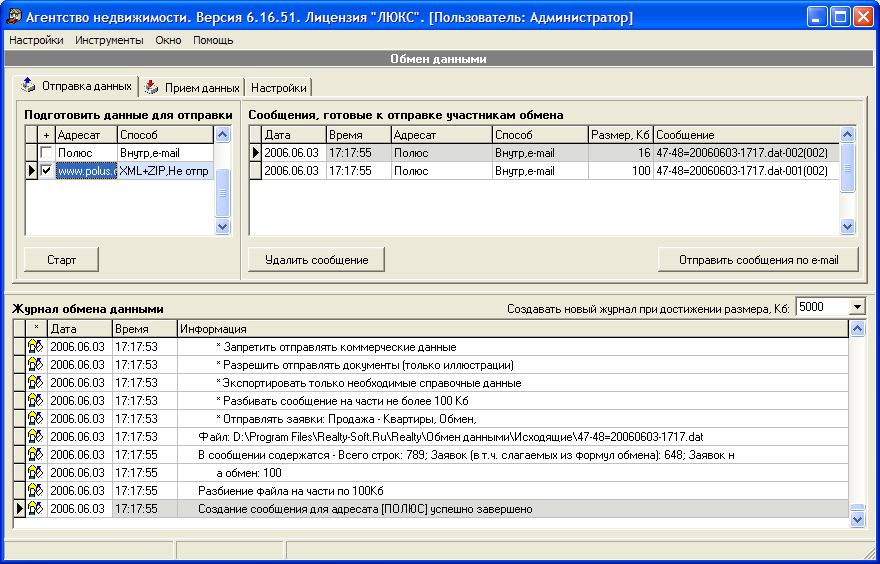Click log icon for 'Создание сообщения для адресата' row
The width and height of the screenshot is (880, 564).
35,508
